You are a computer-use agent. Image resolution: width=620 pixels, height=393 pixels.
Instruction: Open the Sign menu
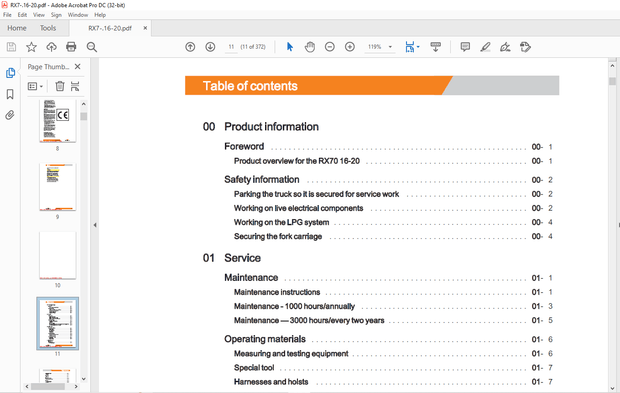point(56,15)
